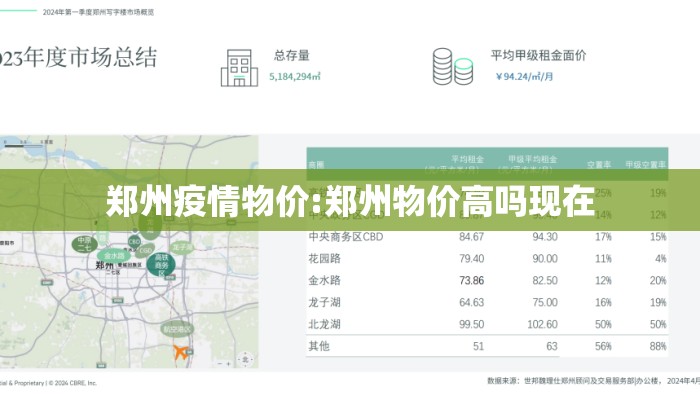Viewport: 700px width, 400px height.
Task: Click the total stock value 5,184,294㎡
Action: [295, 77]
